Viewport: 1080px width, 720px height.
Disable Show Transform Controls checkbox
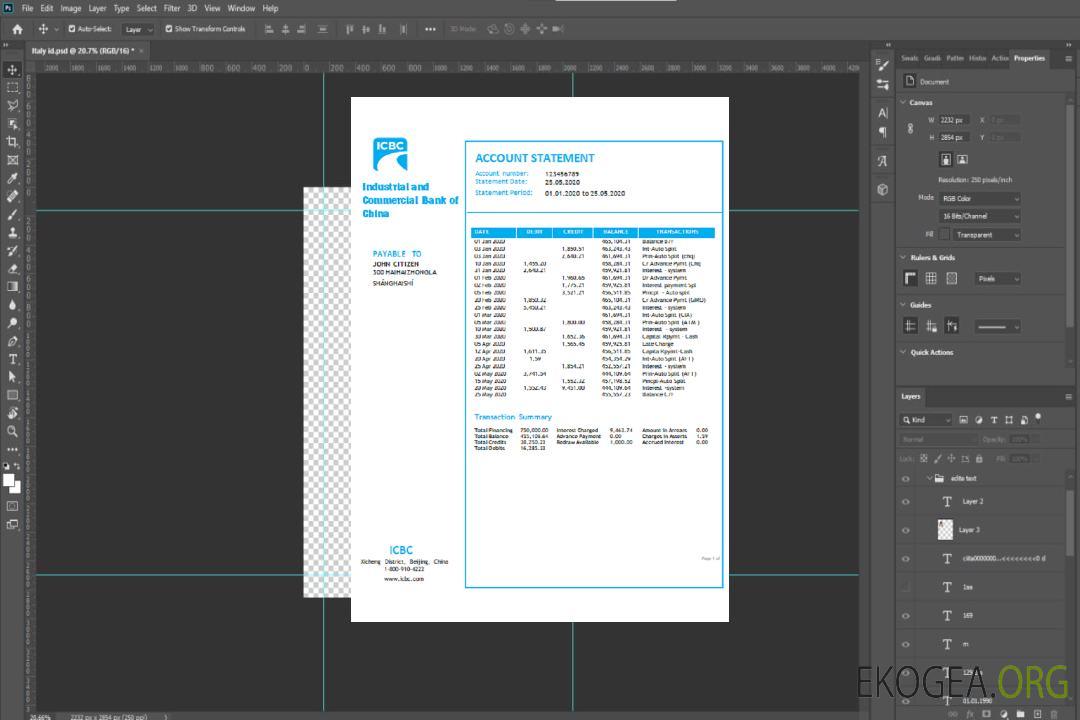click(169, 29)
